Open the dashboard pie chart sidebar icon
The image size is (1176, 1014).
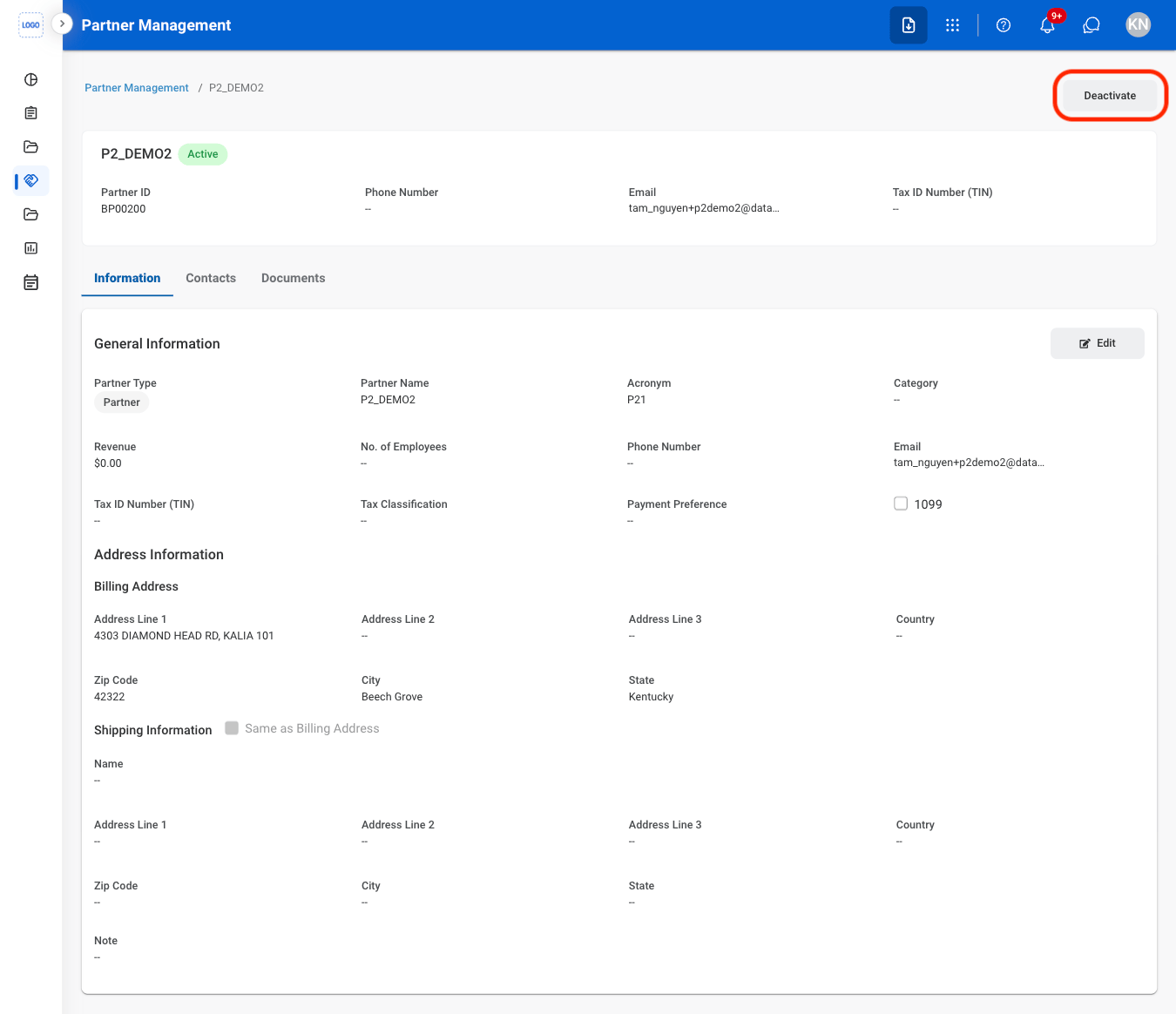tap(31, 80)
